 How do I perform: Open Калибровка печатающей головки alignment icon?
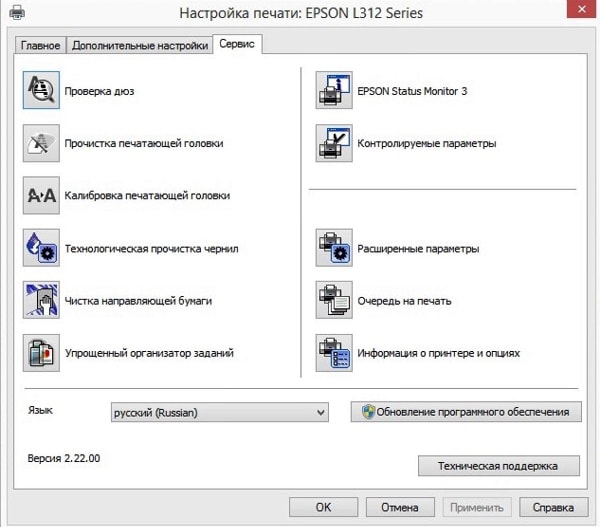(x=41, y=196)
